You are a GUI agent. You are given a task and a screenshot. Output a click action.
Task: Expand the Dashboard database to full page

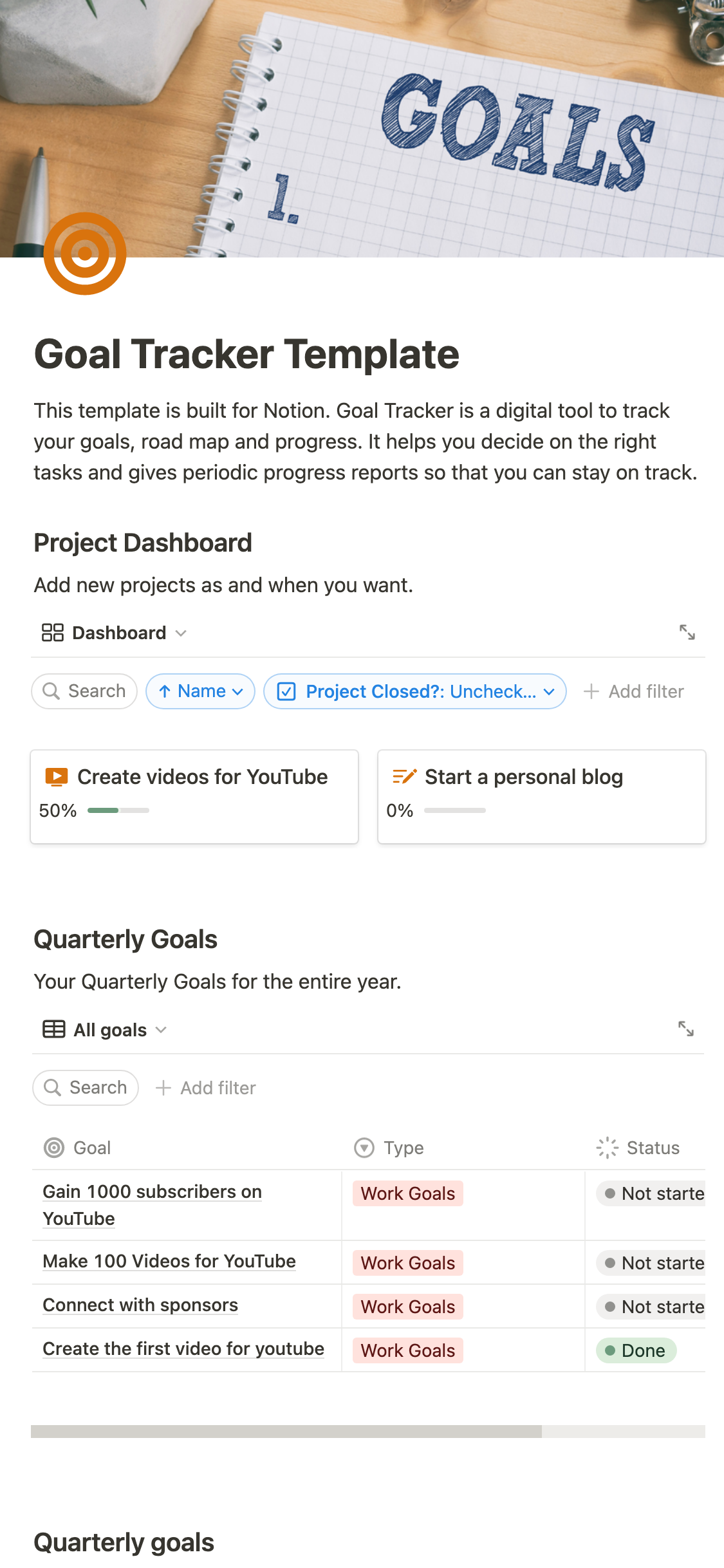[x=687, y=632]
